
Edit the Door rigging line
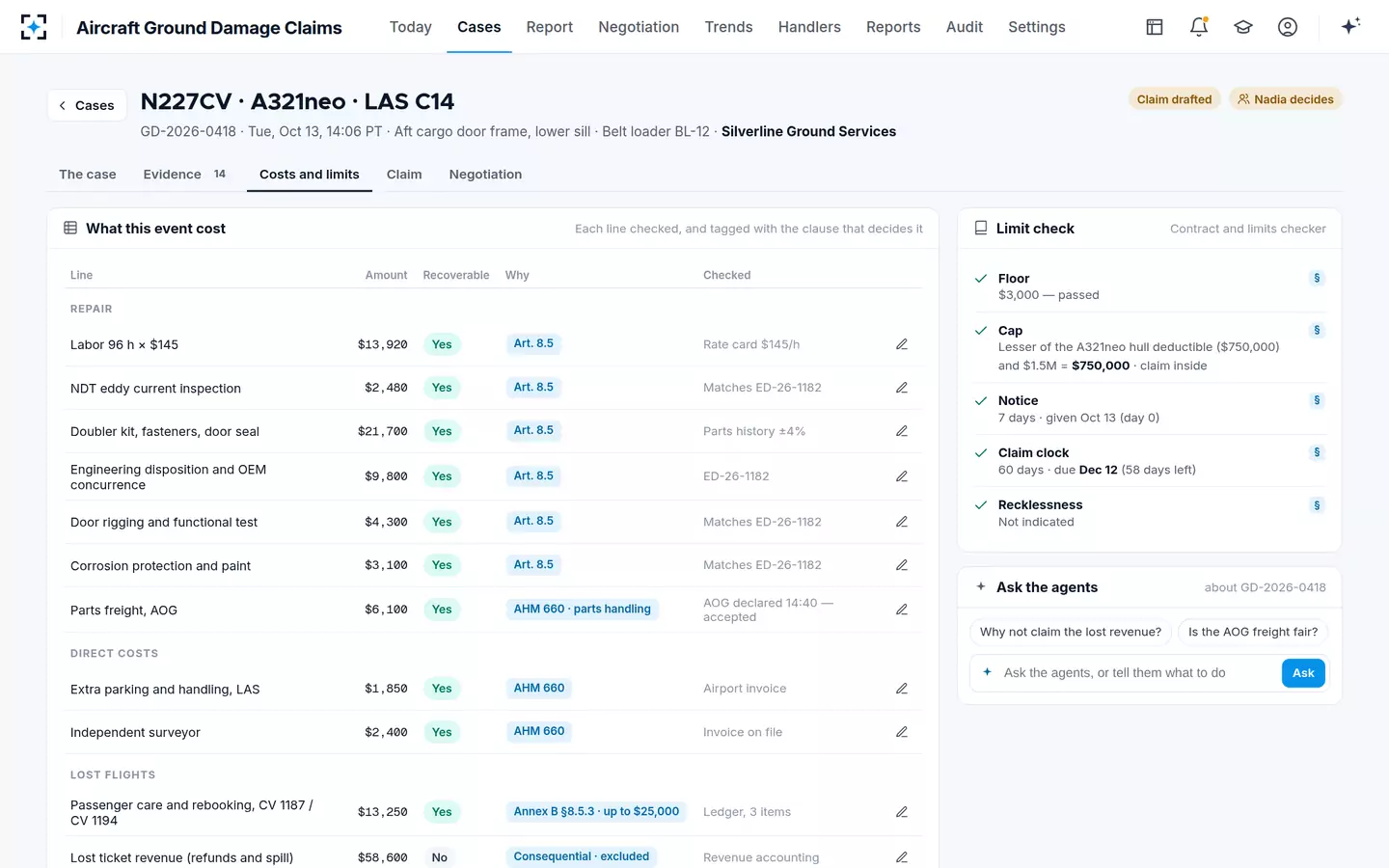click(902, 522)
